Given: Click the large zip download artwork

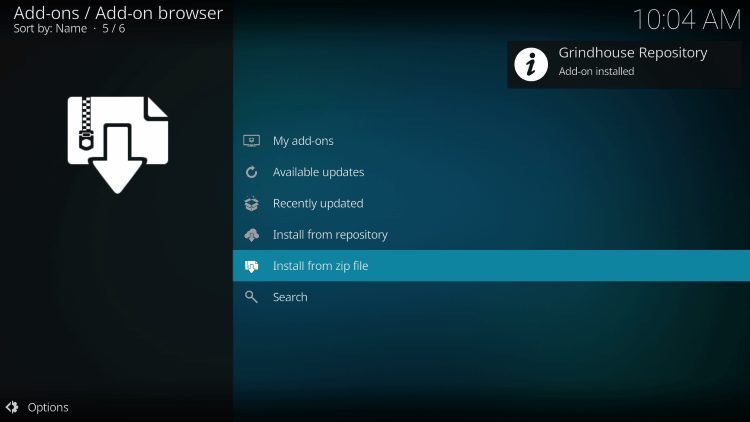Looking at the screenshot, I should (118, 145).
